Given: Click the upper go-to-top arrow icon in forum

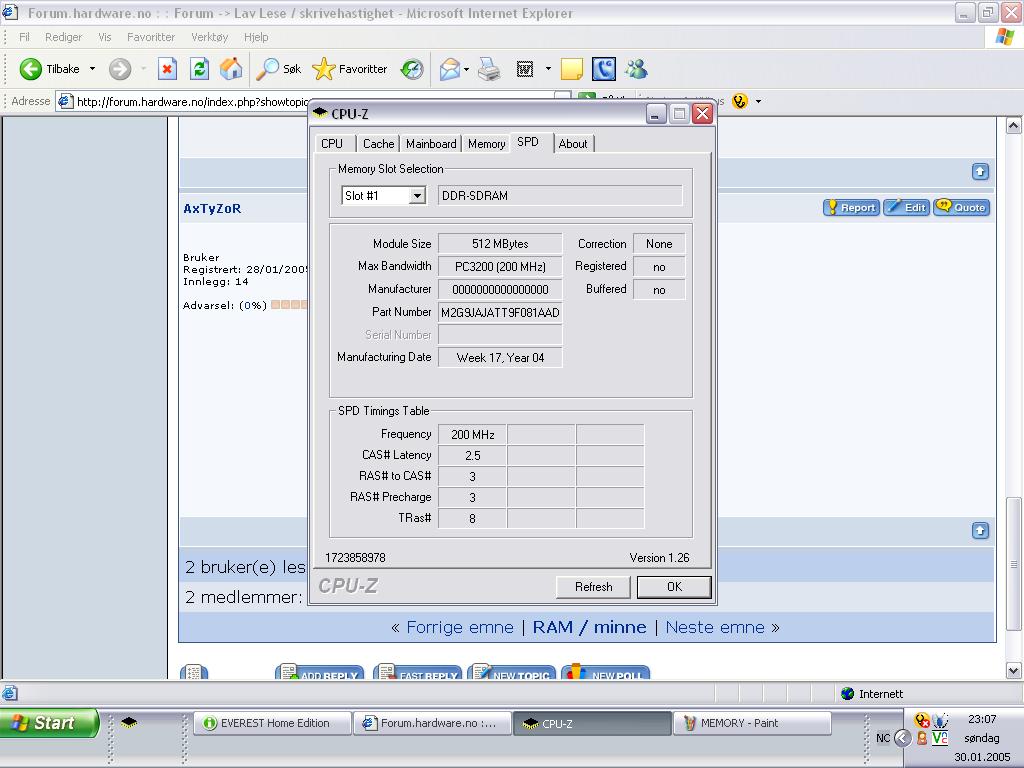Looking at the screenshot, I should pyautogui.click(x=980, y=171).
